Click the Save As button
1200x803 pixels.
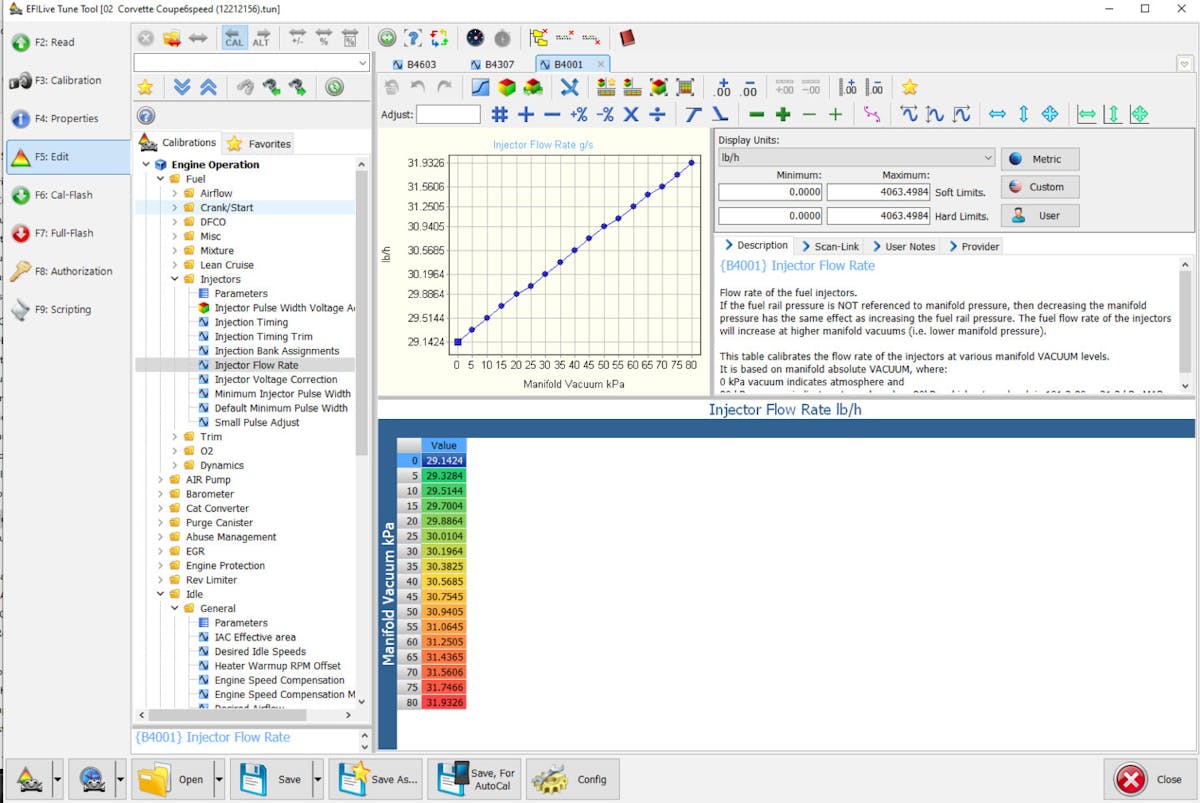[x=379, y=779]
